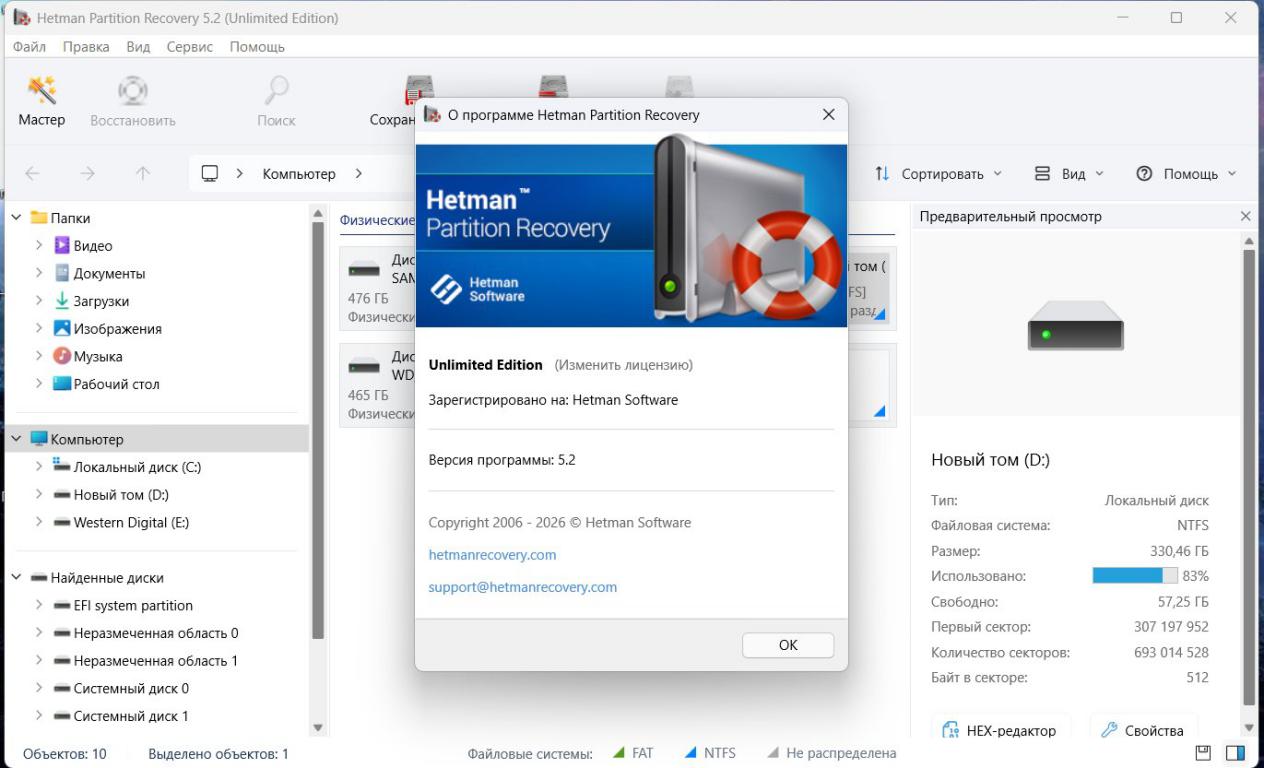
Task: Open the Сортировать dropdown
Action: 938,174
